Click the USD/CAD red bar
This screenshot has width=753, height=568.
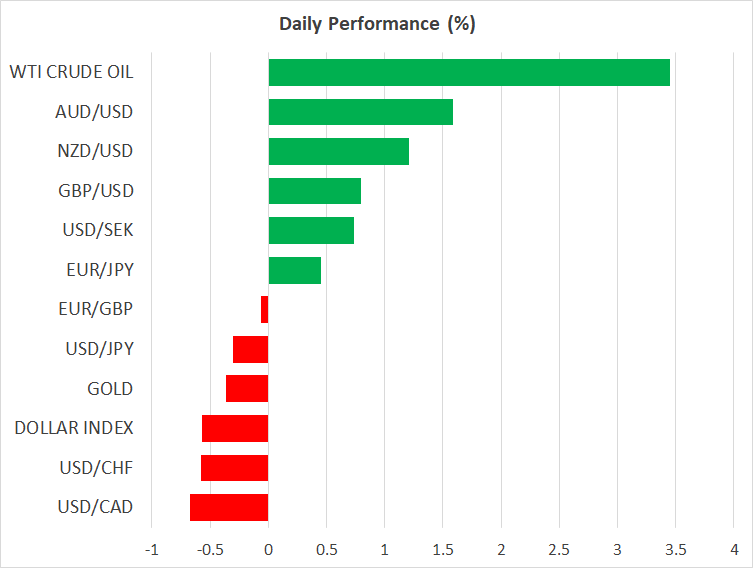point(229,507)
